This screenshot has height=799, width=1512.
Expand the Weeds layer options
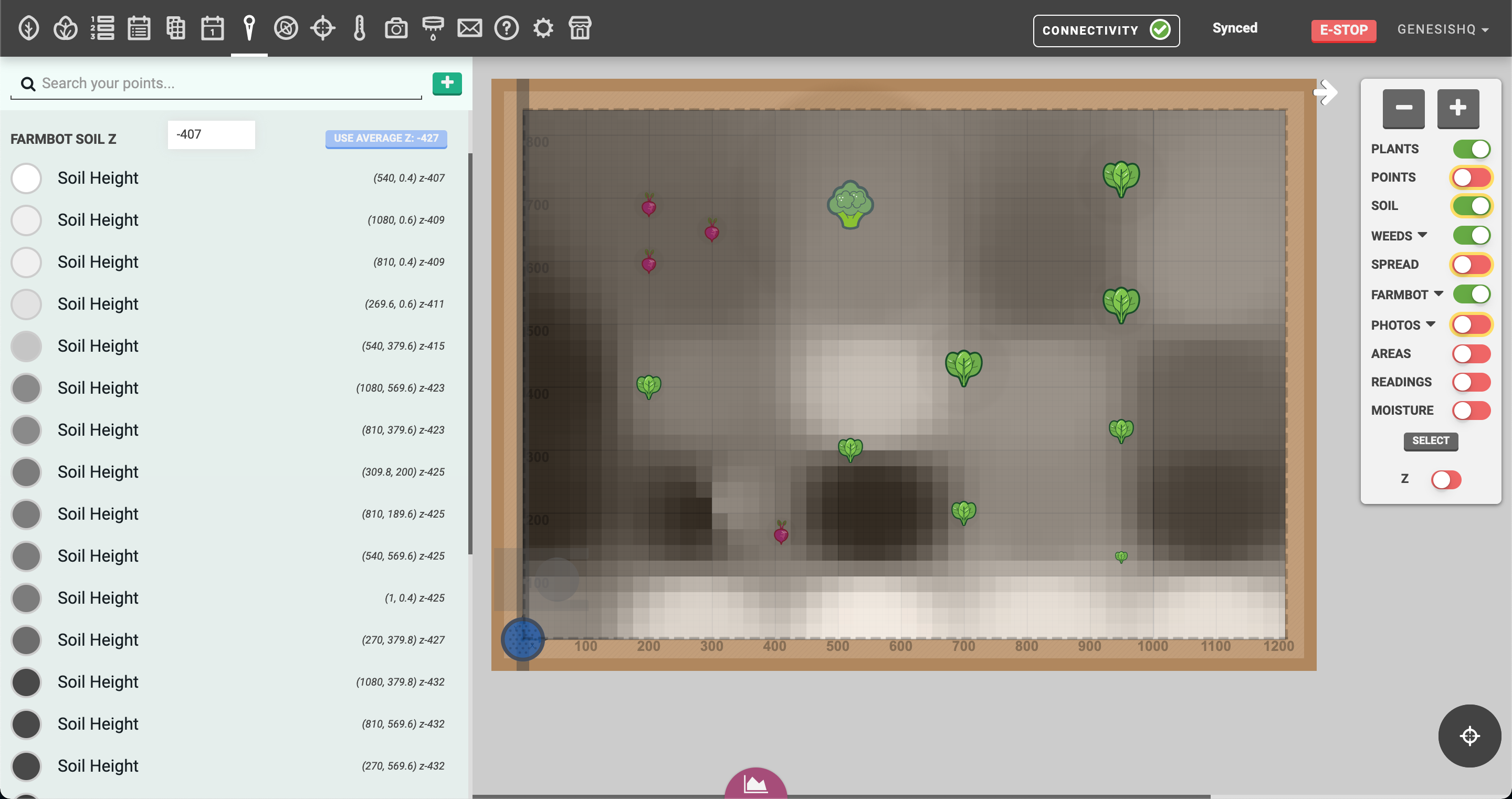tap(1422, 235)
